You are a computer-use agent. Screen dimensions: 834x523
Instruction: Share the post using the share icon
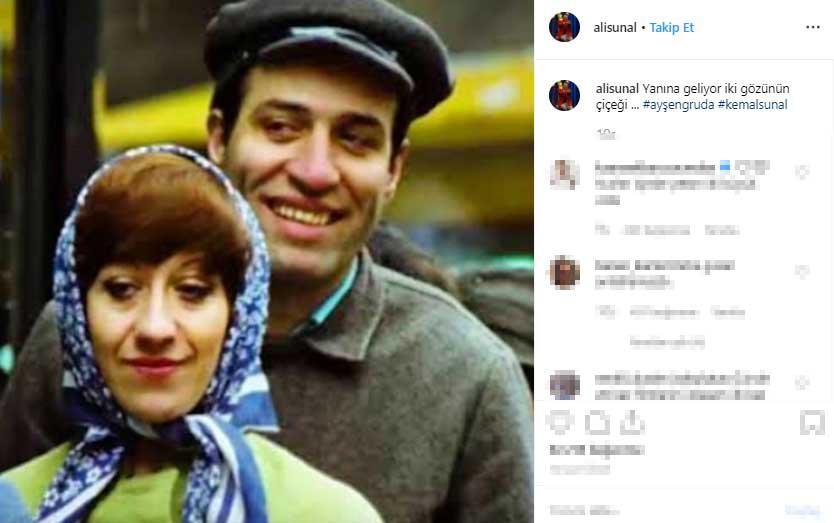(632, 422)
